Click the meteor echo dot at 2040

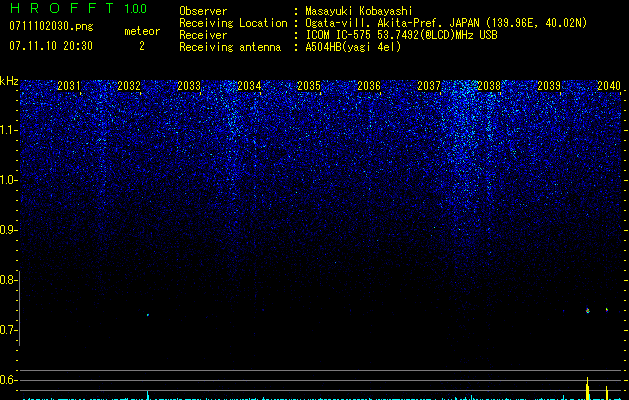[x=607, y=310]
